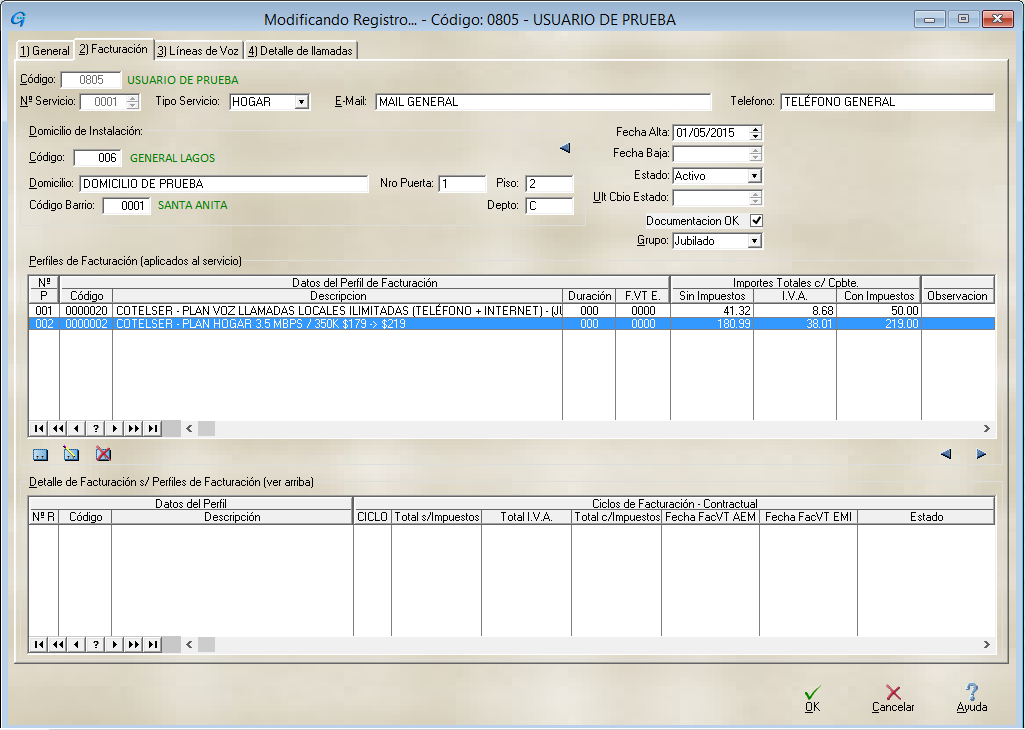
Task: Go to previous record in Detalle de Facturación navigator
Action: [76, 644]
